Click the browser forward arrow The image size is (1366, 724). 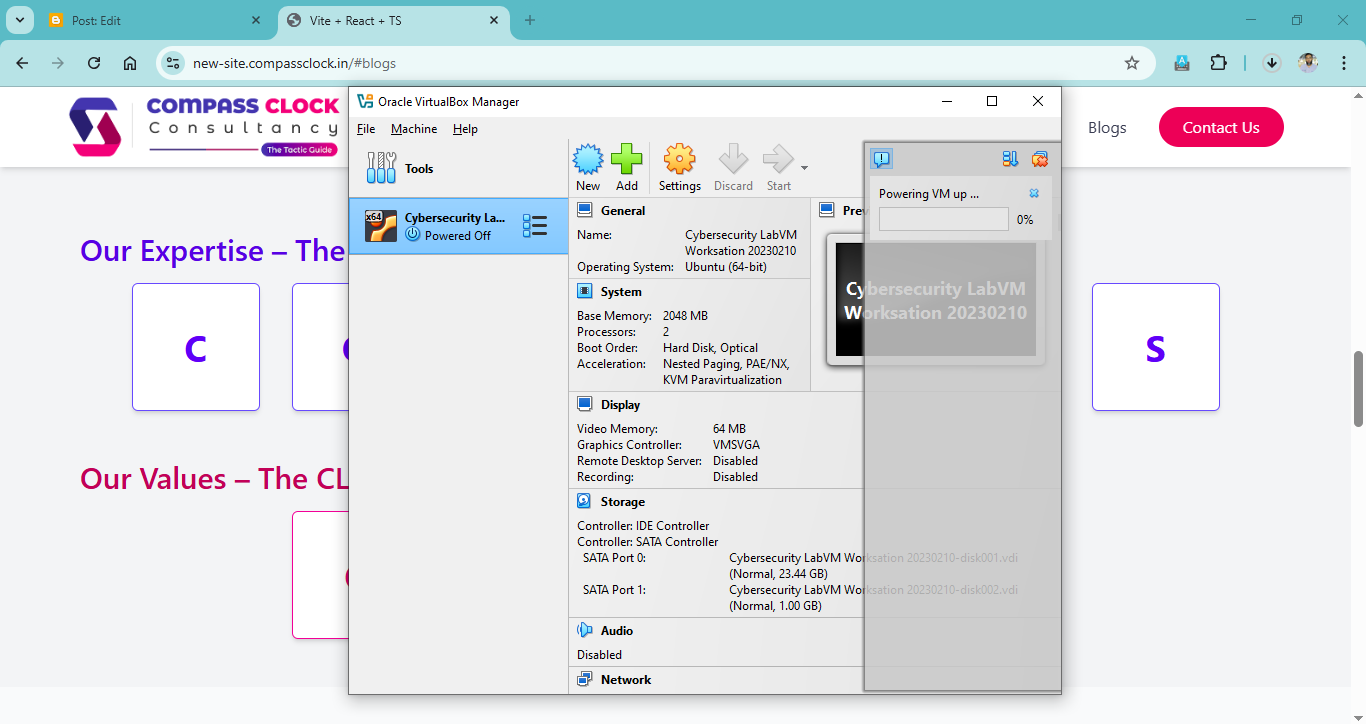point(58,63)
